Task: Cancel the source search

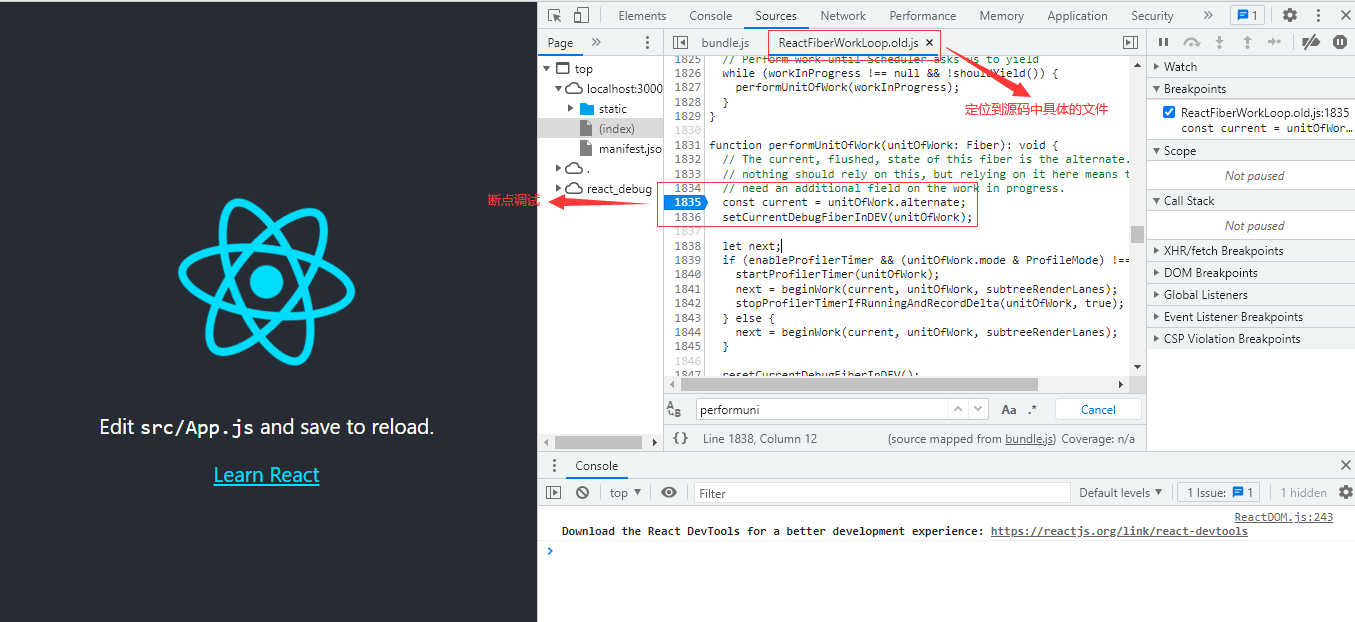Action: pos(1098,409)
